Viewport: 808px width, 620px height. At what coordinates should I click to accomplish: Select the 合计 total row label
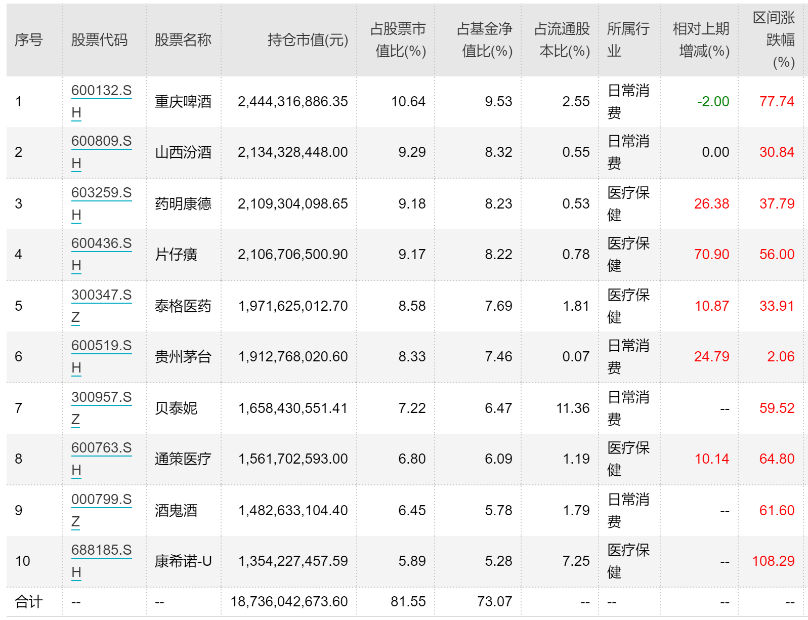coord(28,601)
